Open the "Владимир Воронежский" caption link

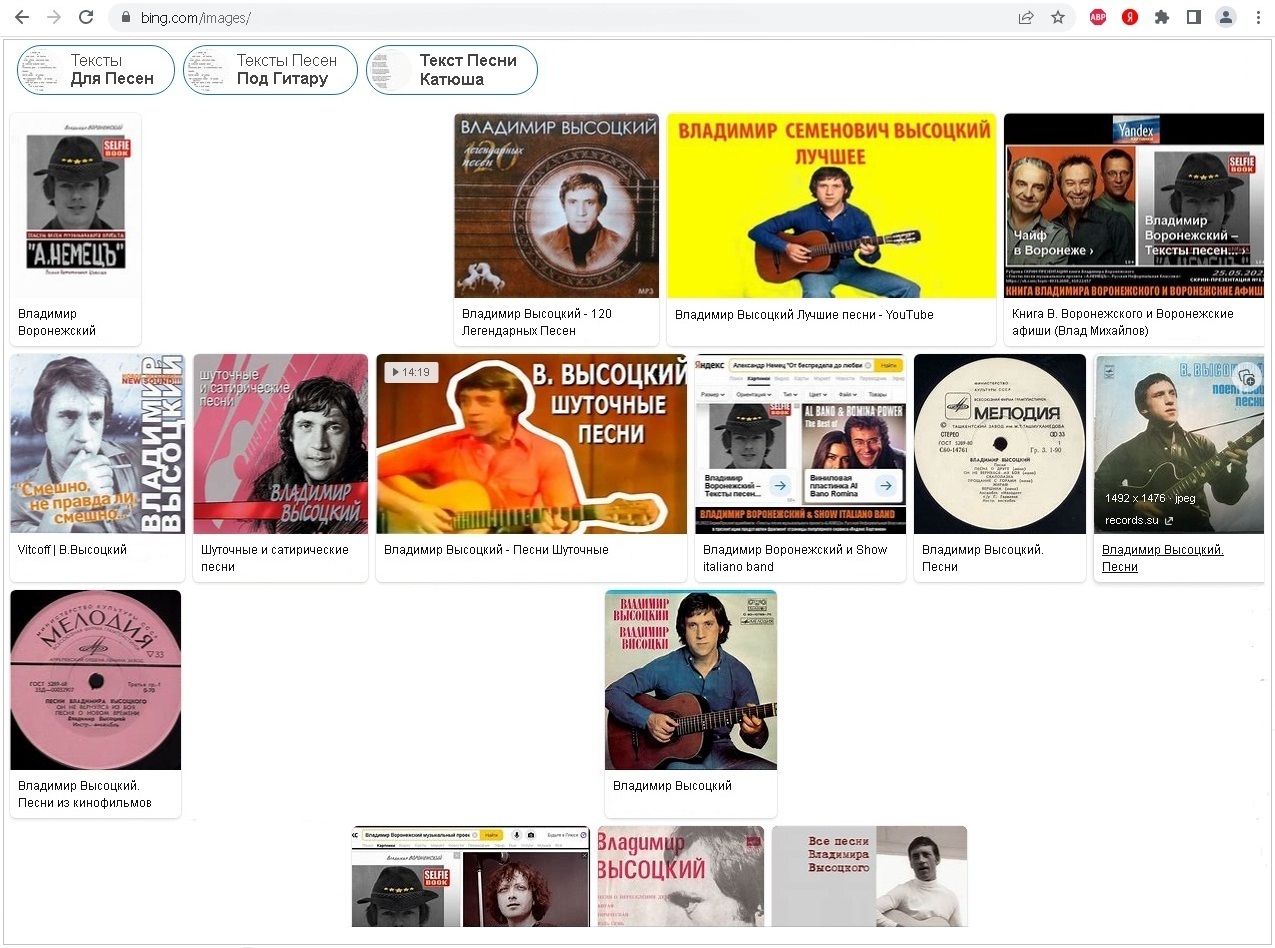(x=57, y=322)
